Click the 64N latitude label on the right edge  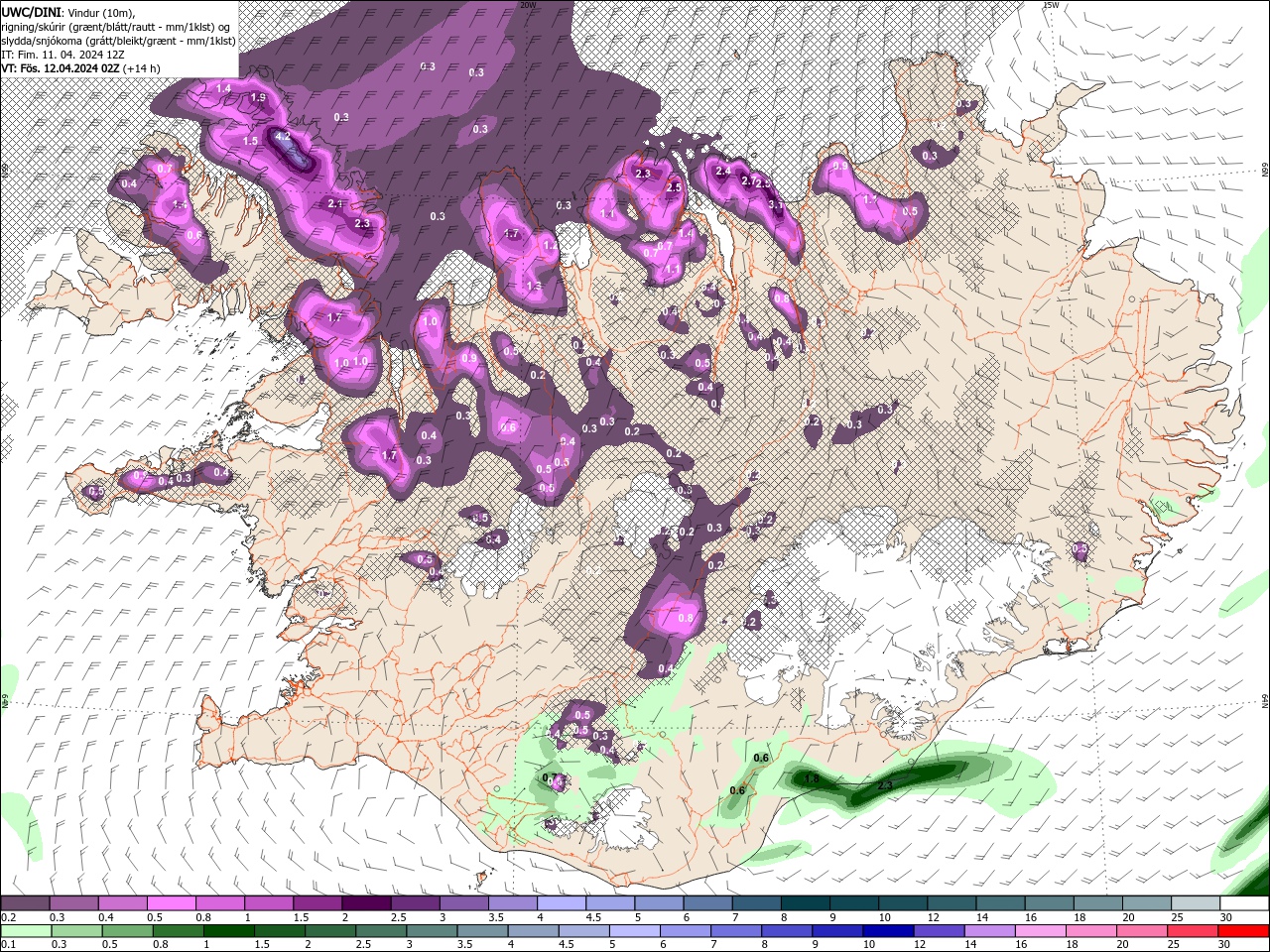[x=1264, y=701]
